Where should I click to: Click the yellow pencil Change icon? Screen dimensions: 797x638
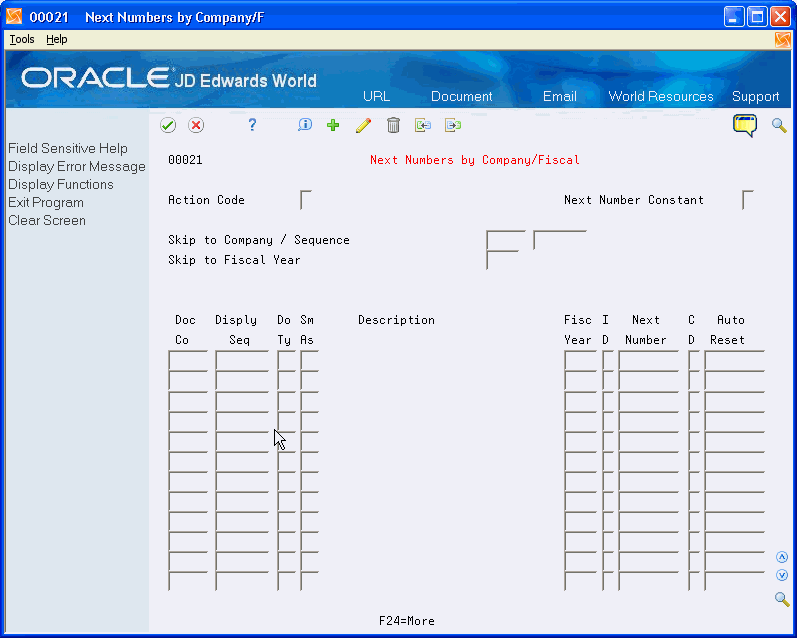[x=363, y=125]
